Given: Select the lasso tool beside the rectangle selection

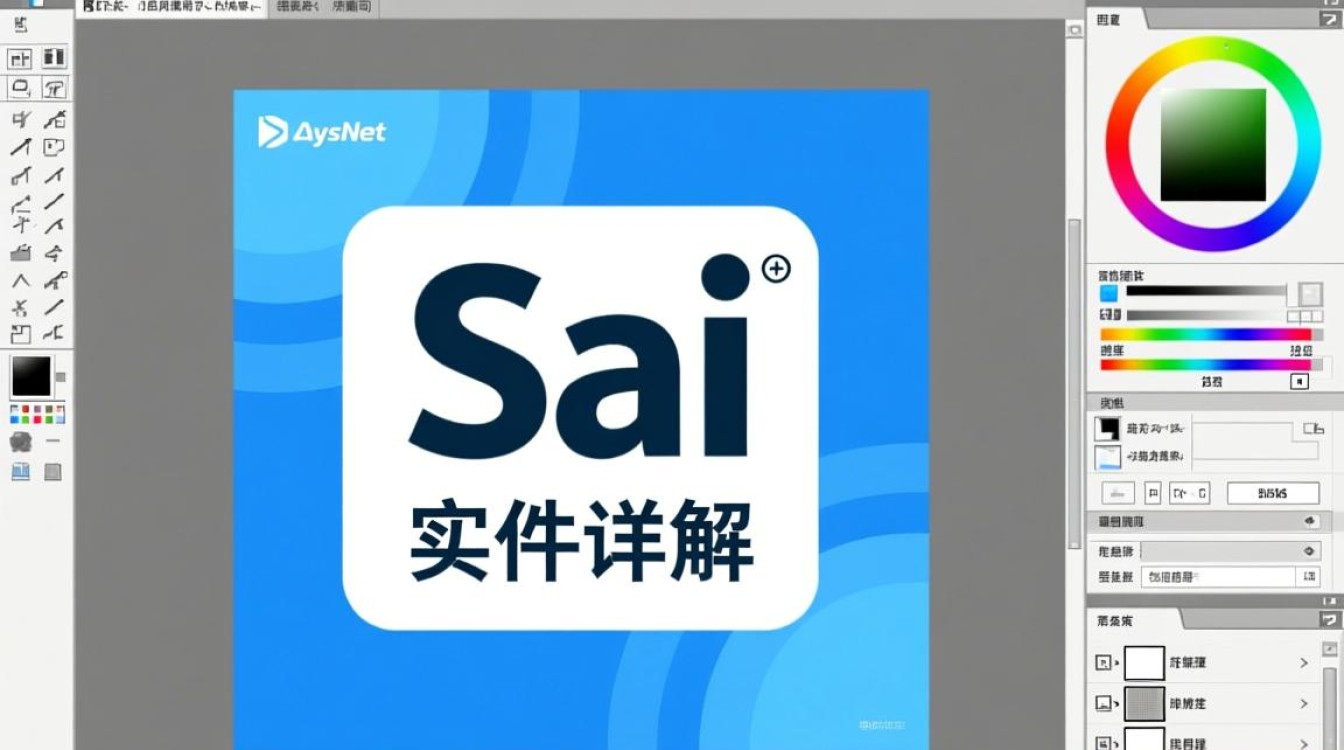Looking at the screenshot, I should (x=54, y=87).
